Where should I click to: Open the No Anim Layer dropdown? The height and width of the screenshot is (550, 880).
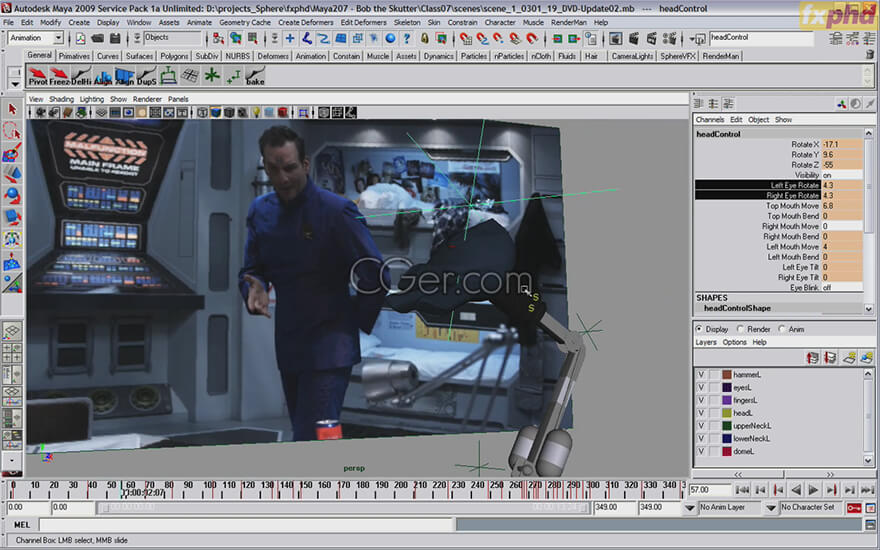[x=690, y=508]
